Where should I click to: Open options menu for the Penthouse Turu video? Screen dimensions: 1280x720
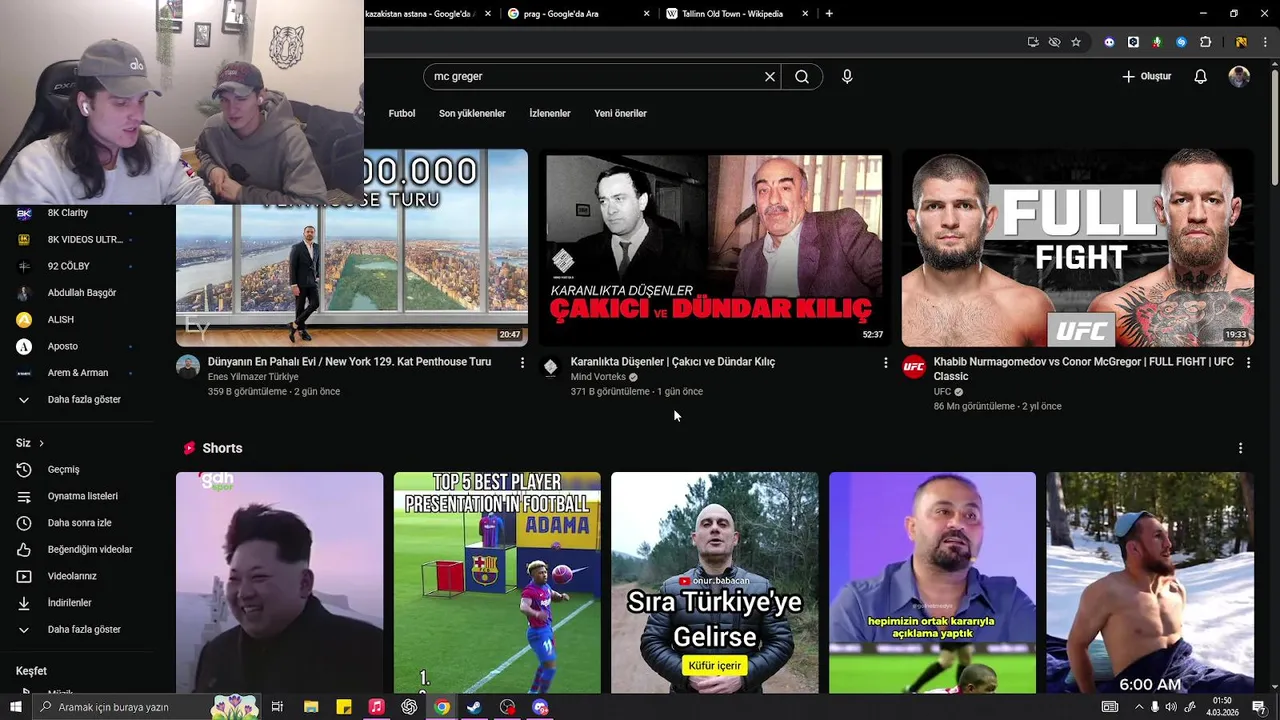[x=522, y=363]
